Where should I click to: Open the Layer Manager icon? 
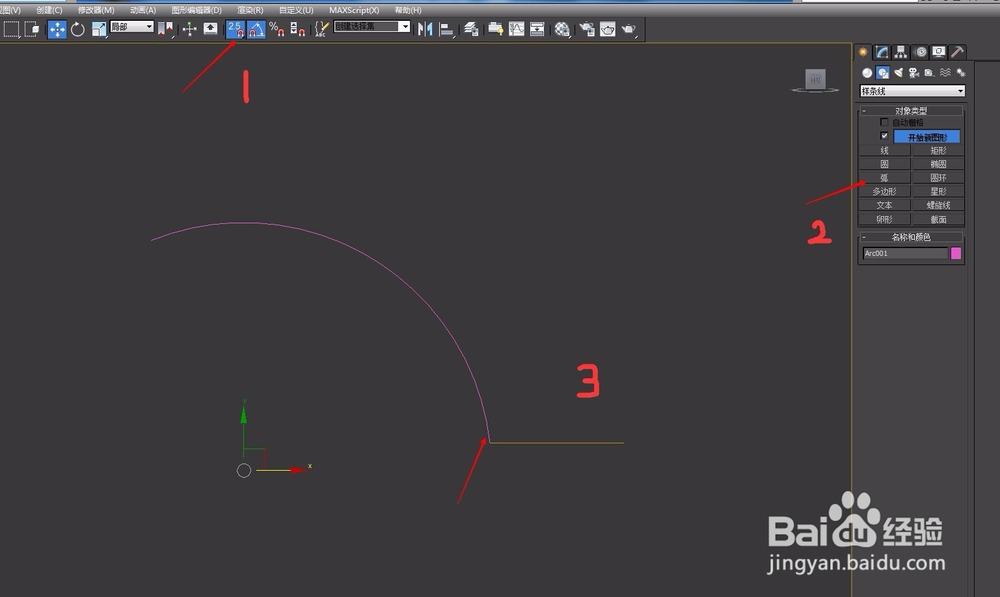pyautogui.click(x=471, y=29)
